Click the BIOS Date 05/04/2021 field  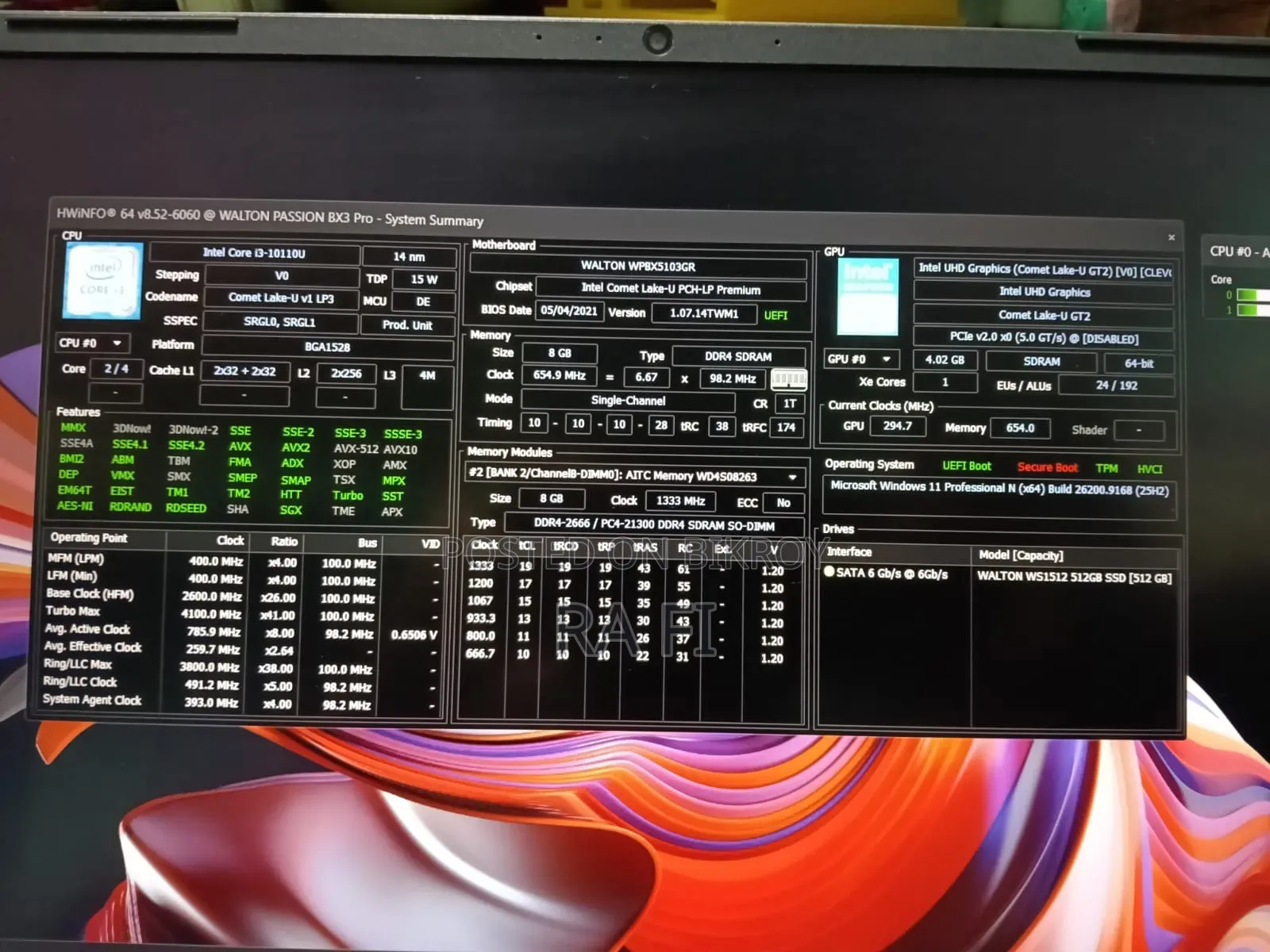point(568,311)
